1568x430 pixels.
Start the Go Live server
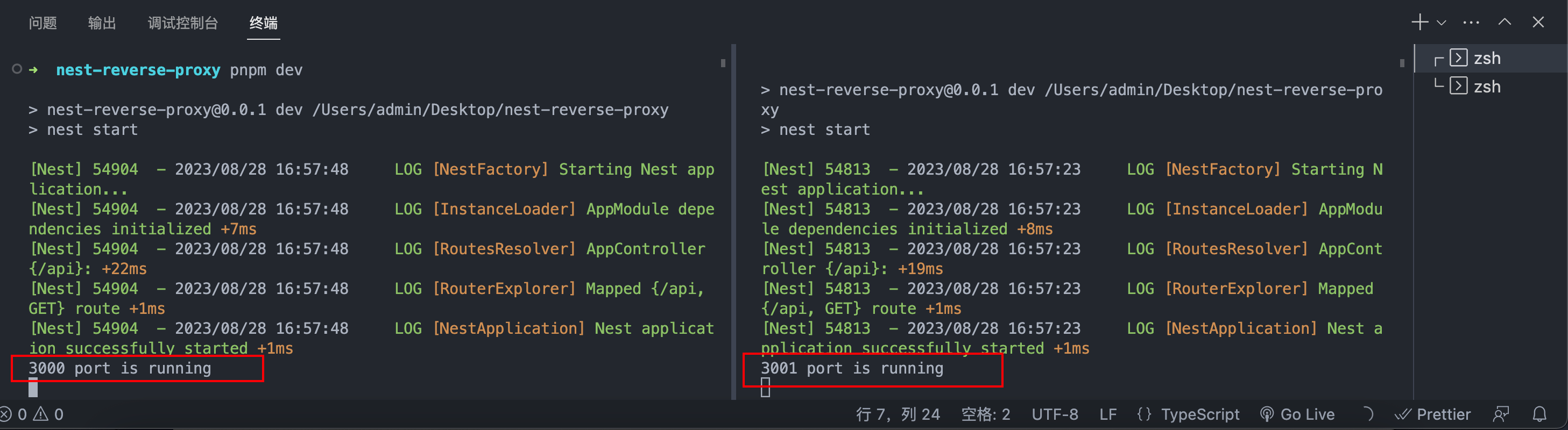click(x=1298, y=415)
